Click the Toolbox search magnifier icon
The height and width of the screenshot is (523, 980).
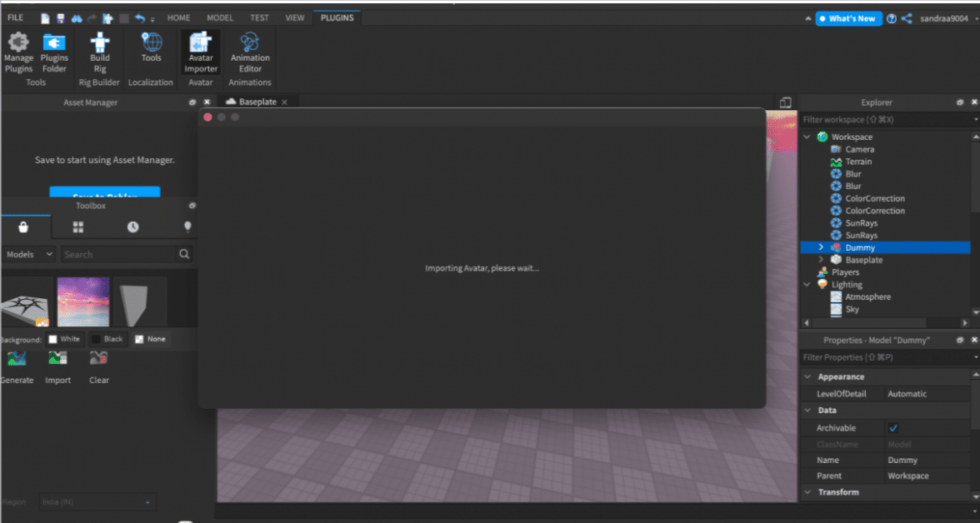184,254
